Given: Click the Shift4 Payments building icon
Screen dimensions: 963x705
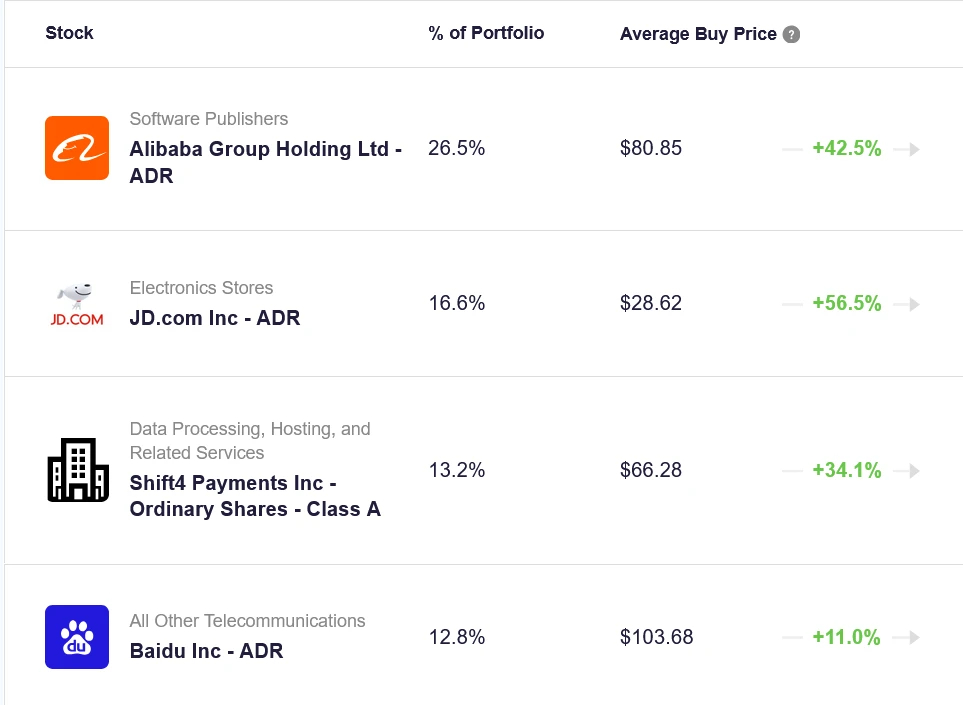Looking at the screenshot, I should [x=77, y=470].
